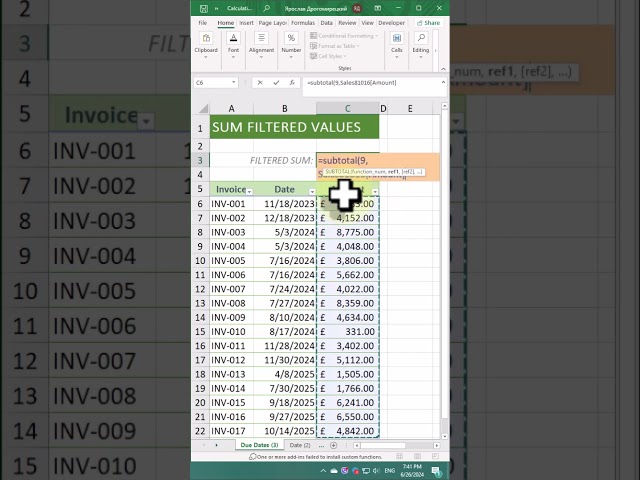Confirm the formula with the checkmark
The width and height of the screenshot is (640, 480).
point(276,83)
